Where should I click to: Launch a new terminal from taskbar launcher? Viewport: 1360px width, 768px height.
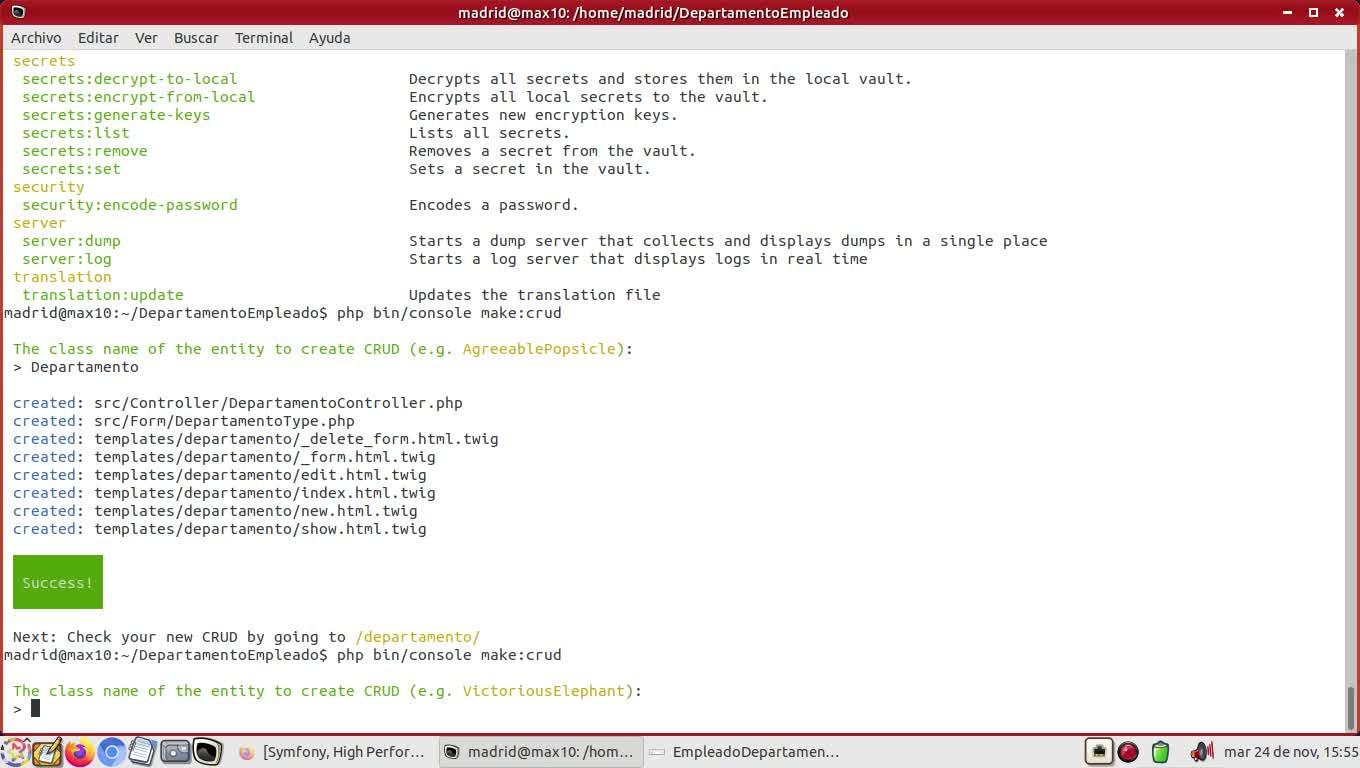207,752
